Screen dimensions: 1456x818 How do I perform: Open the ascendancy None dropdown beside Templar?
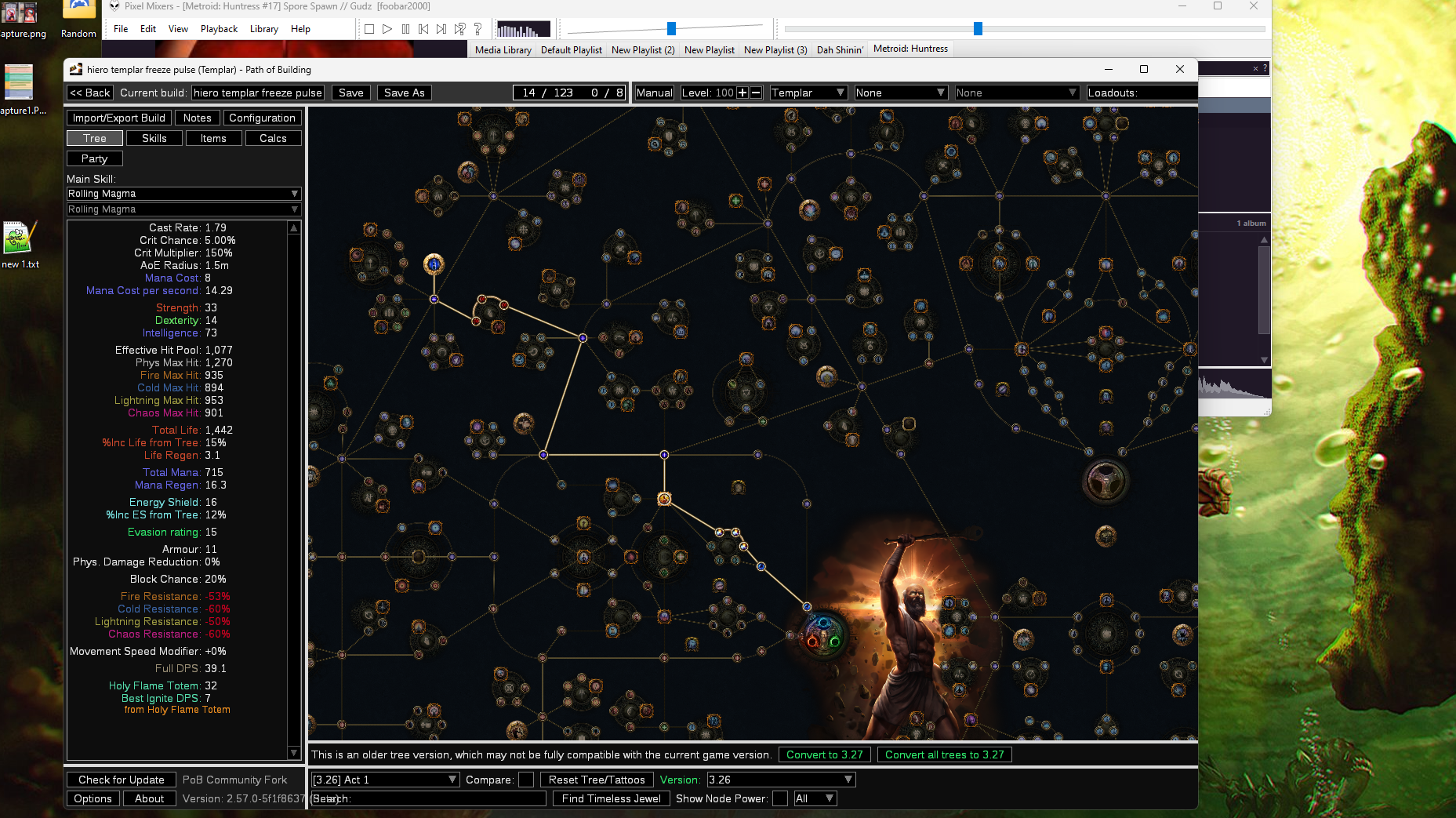click(901, 93)
